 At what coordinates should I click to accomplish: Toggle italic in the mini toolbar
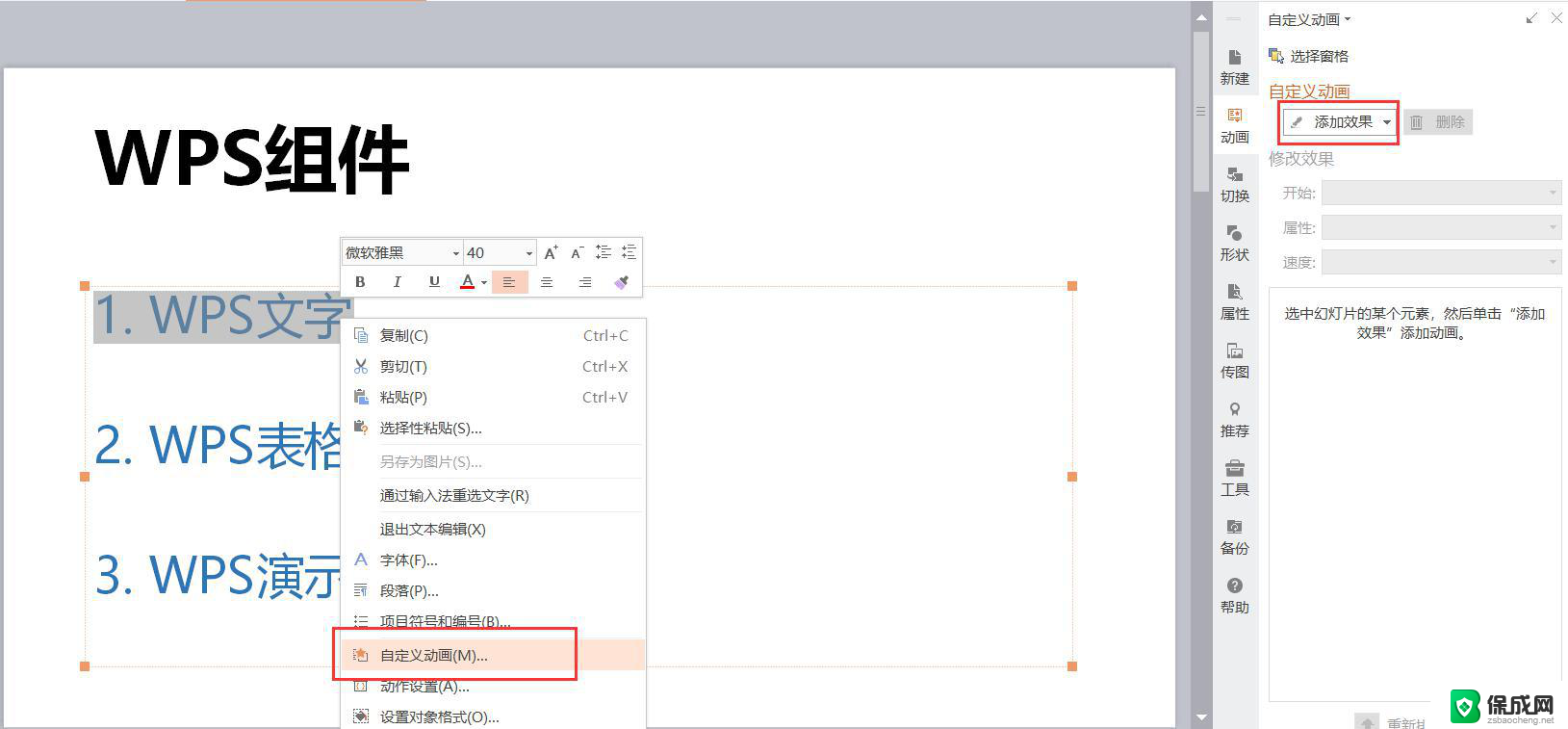tap(397, 282)
